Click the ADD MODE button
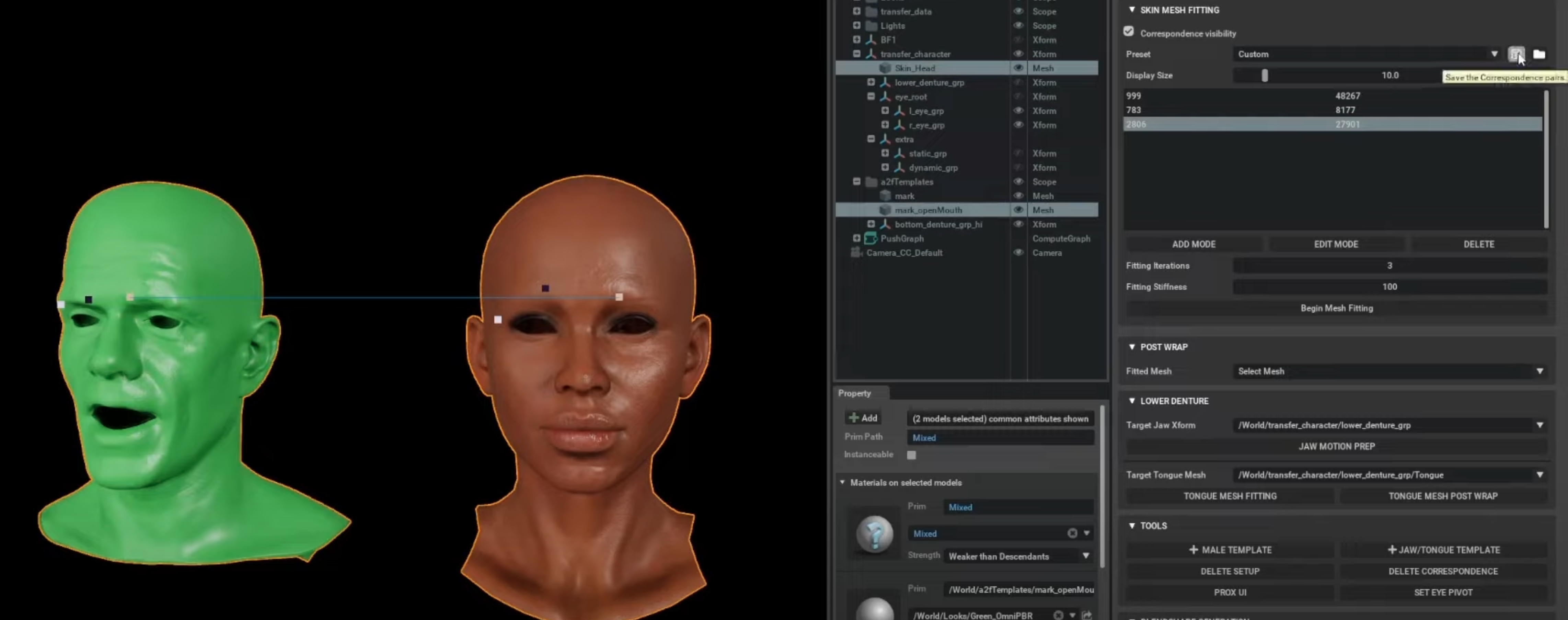Viewport: 1568px width, 620px height. (x=1193, y=244)
